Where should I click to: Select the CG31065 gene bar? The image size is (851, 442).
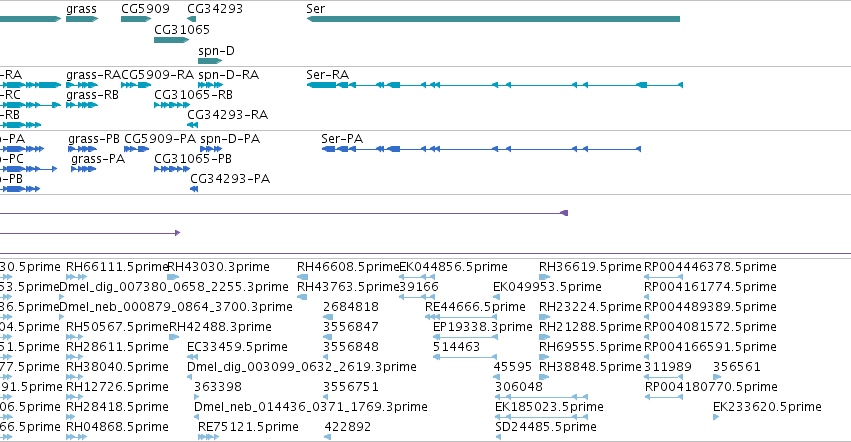172,40
